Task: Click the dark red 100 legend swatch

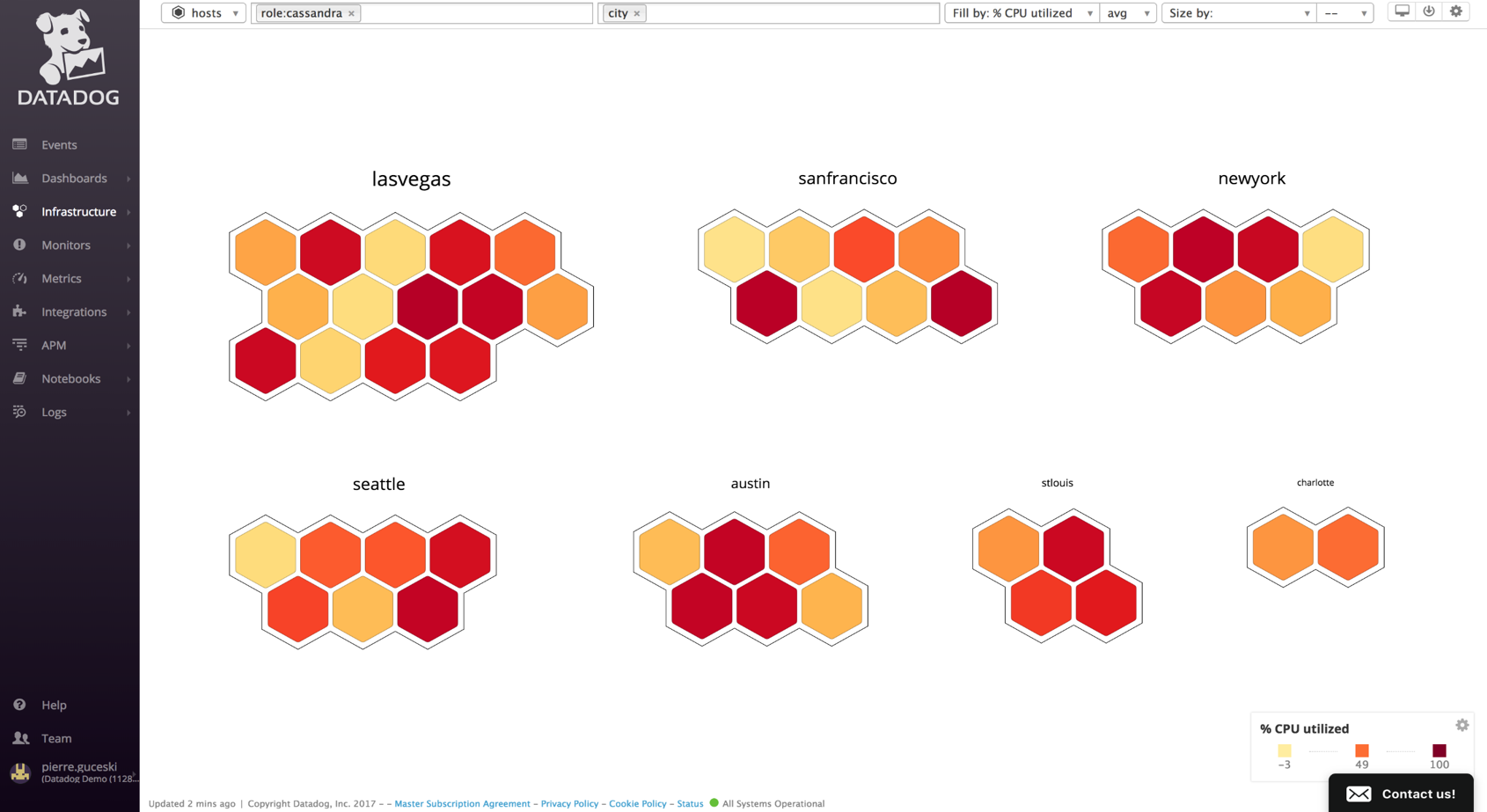Action: 1439,750
